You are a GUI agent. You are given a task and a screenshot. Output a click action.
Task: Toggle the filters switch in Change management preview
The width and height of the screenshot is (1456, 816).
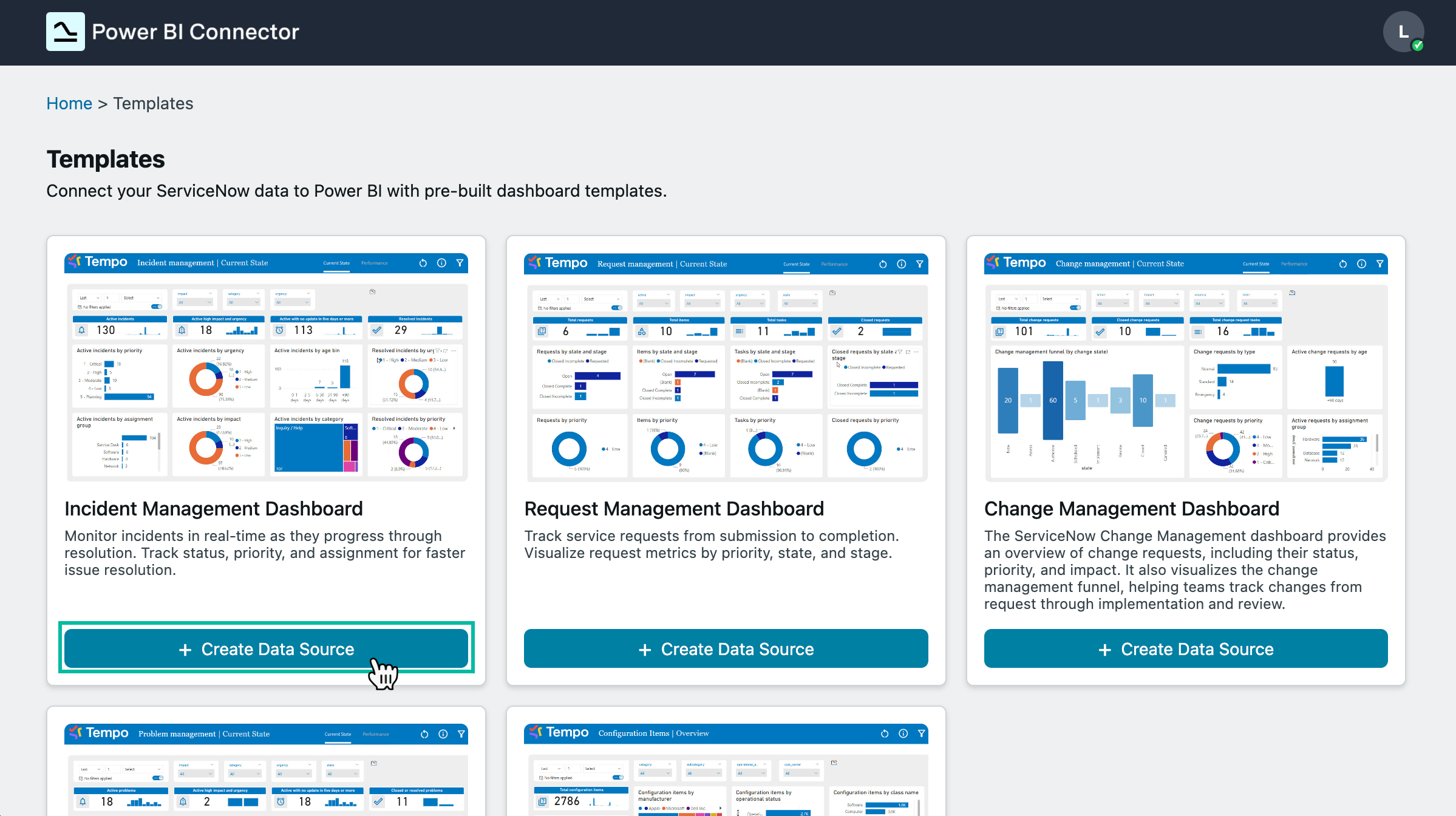point(1075,308)
